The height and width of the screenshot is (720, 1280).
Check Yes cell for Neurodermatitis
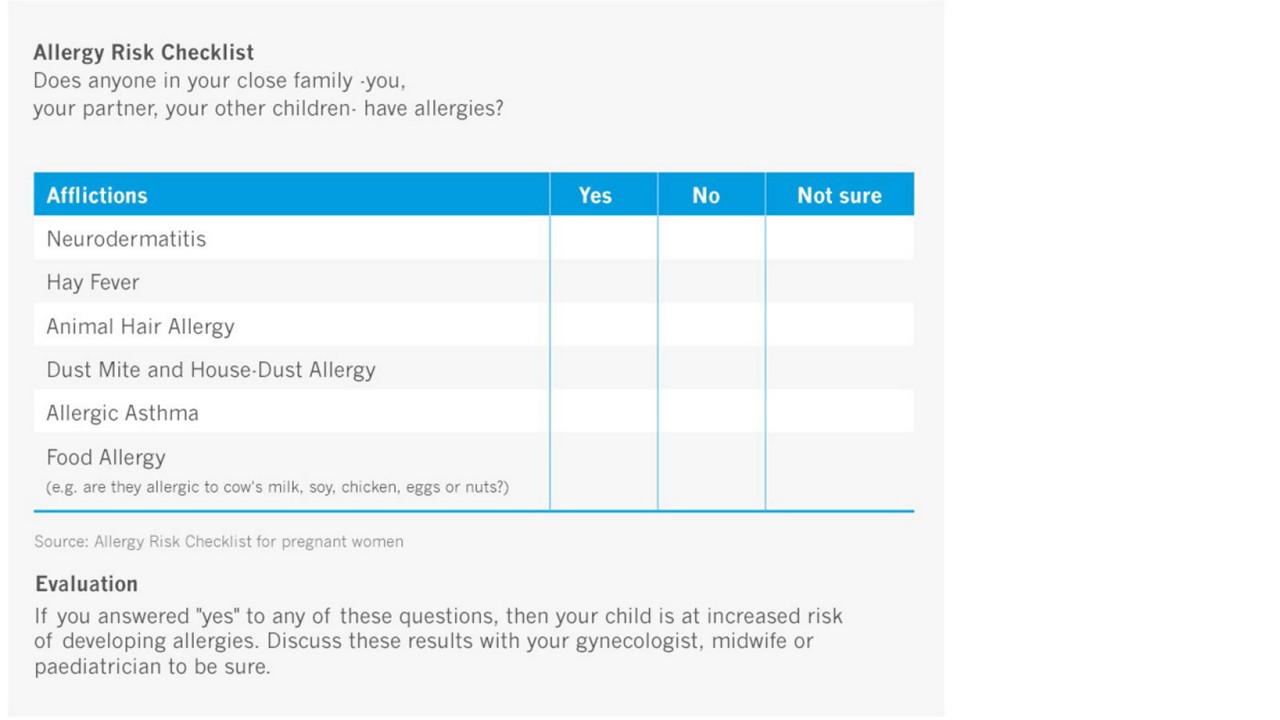[604, 238]
